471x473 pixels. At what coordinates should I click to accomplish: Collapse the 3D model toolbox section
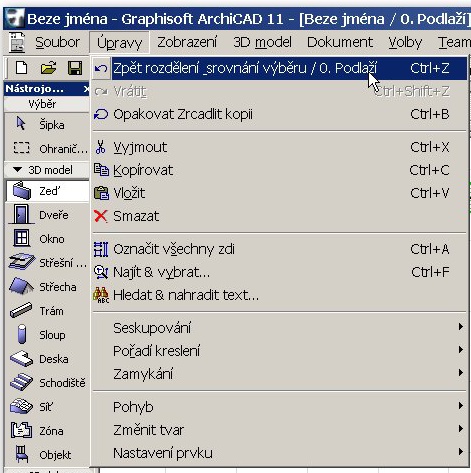coord(17,170)
